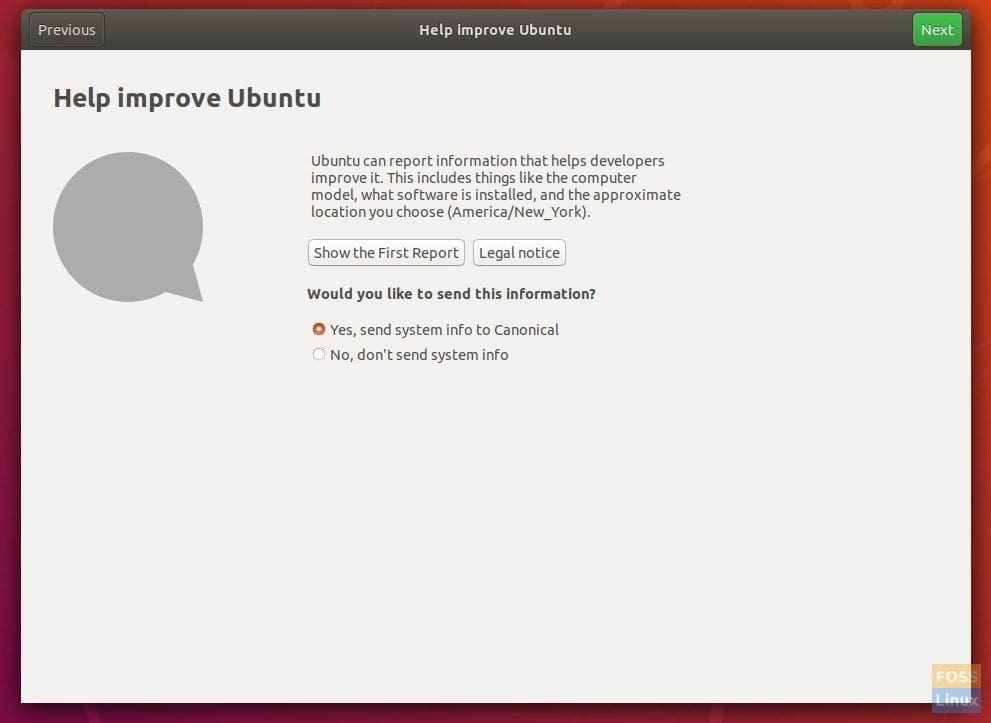Click the gray speech bubble icon
The height and width of the screenshot is (723, 991).
coord(128,227)
